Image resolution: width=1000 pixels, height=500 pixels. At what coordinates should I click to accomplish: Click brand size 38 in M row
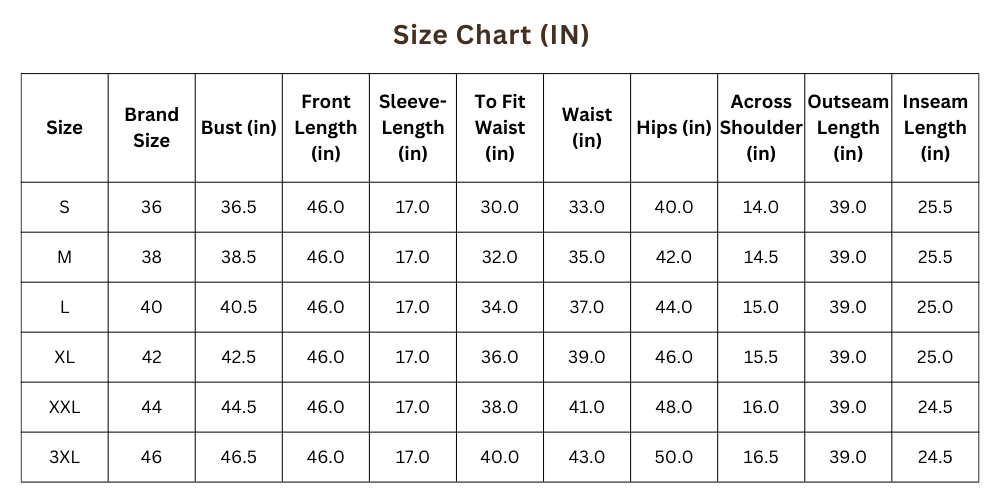(x=151, y=257)
